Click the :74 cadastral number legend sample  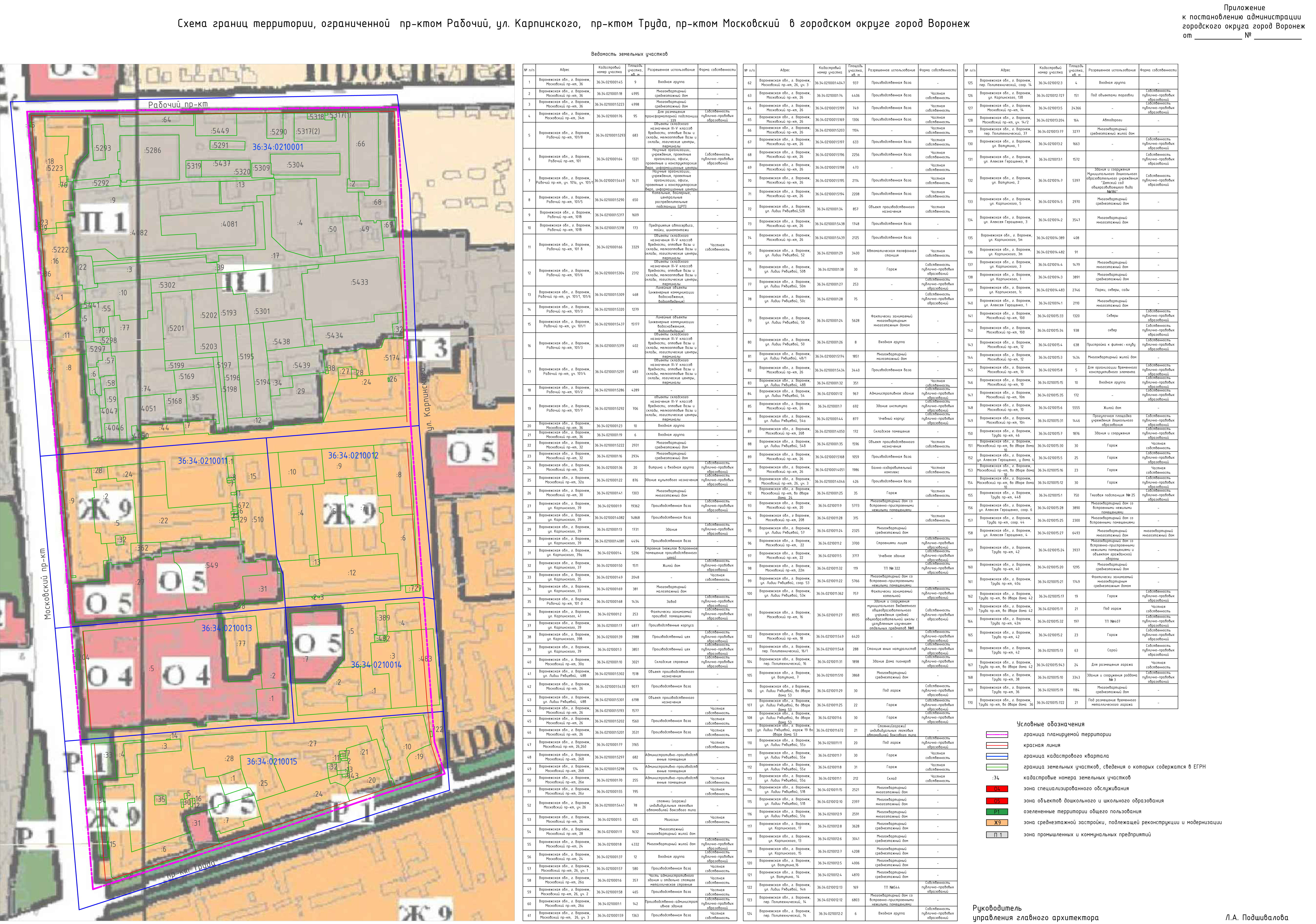coord(996,778)
